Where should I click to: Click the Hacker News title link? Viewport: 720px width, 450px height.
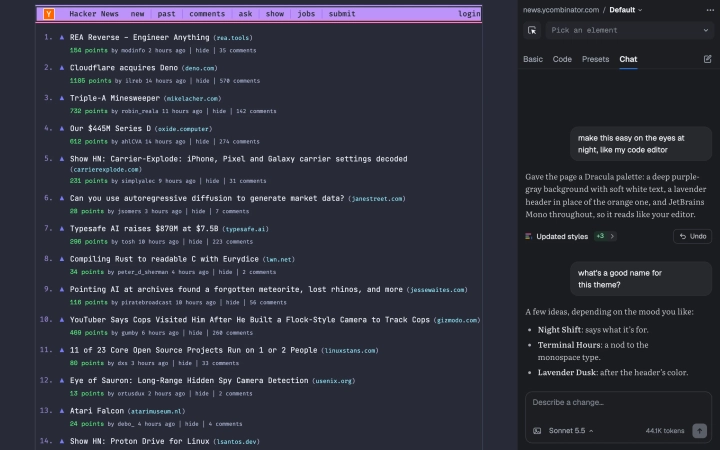(94, 14)
